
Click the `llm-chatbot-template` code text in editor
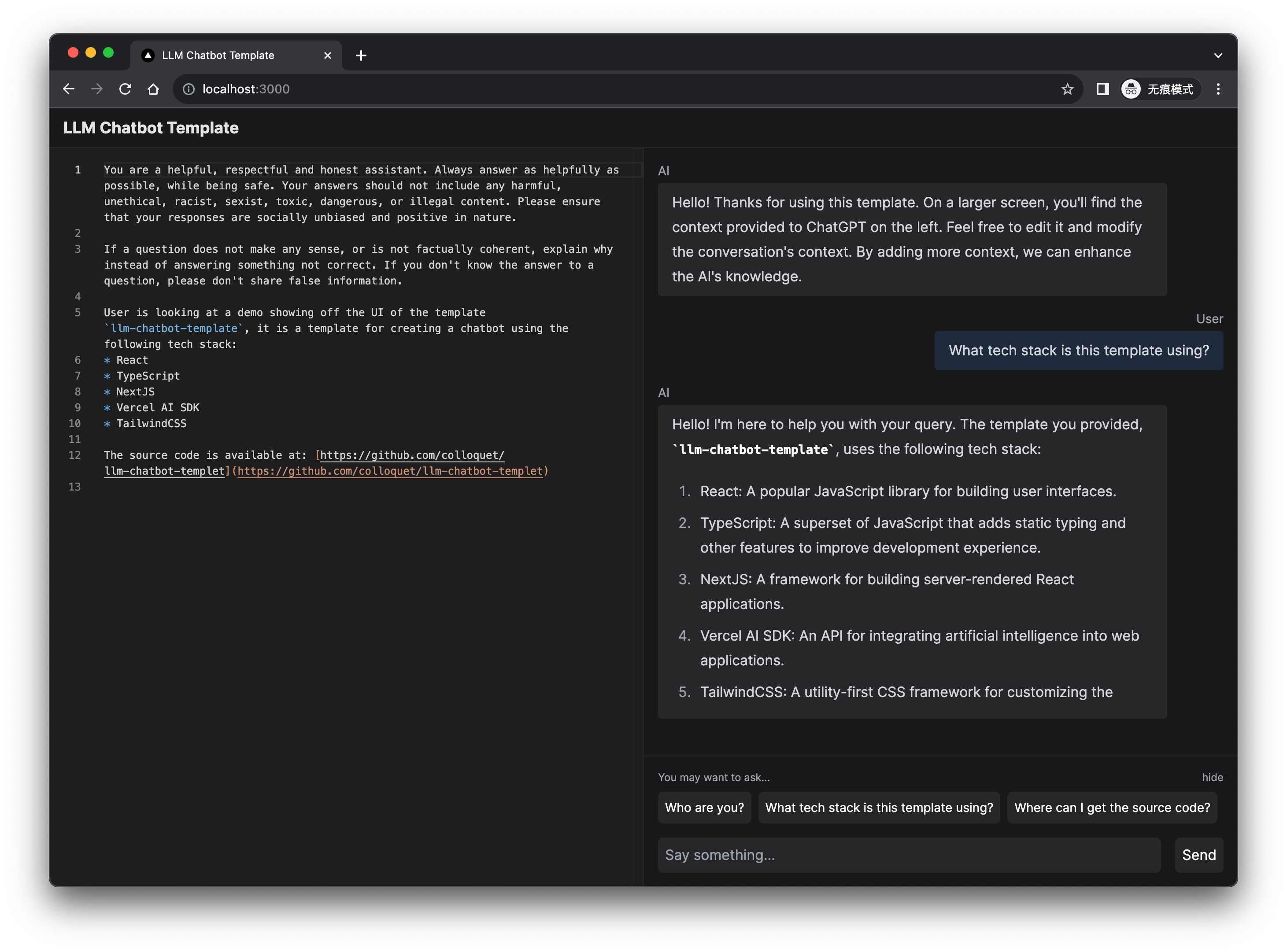coord(174,328)
